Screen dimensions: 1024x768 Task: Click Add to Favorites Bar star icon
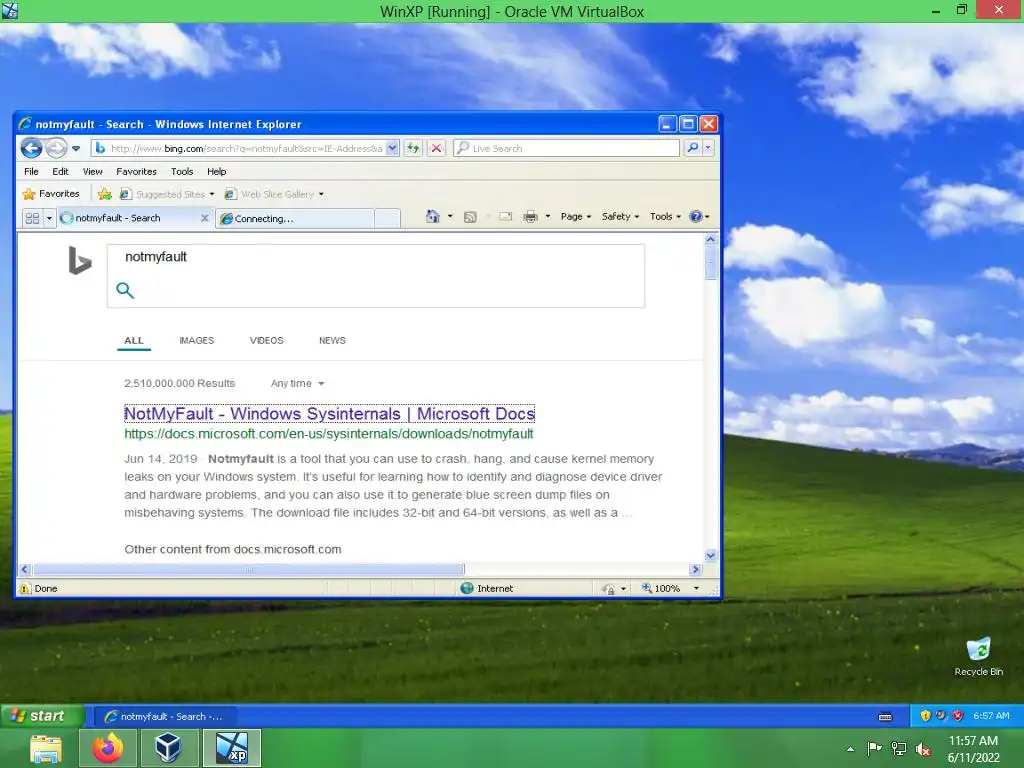click(x=104, y=194)
